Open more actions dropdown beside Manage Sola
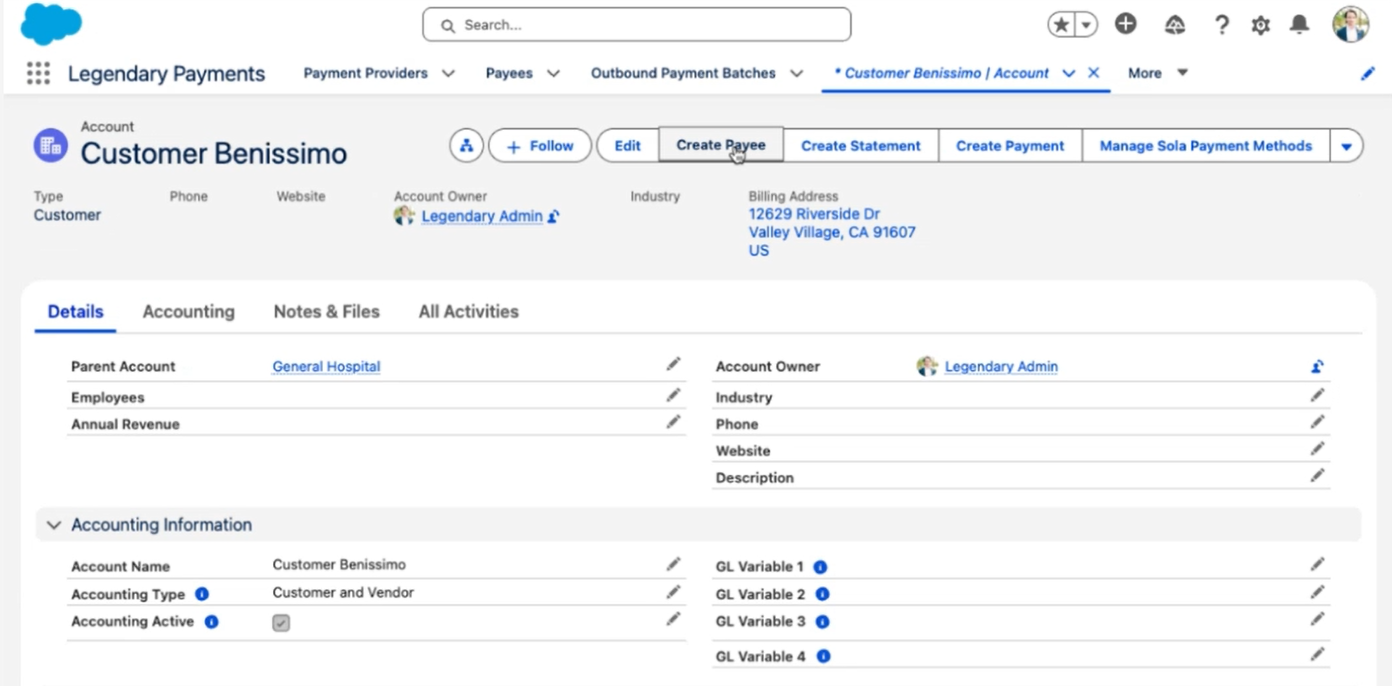Screen dimensions: 1392x686 [x=1346, y=146]
